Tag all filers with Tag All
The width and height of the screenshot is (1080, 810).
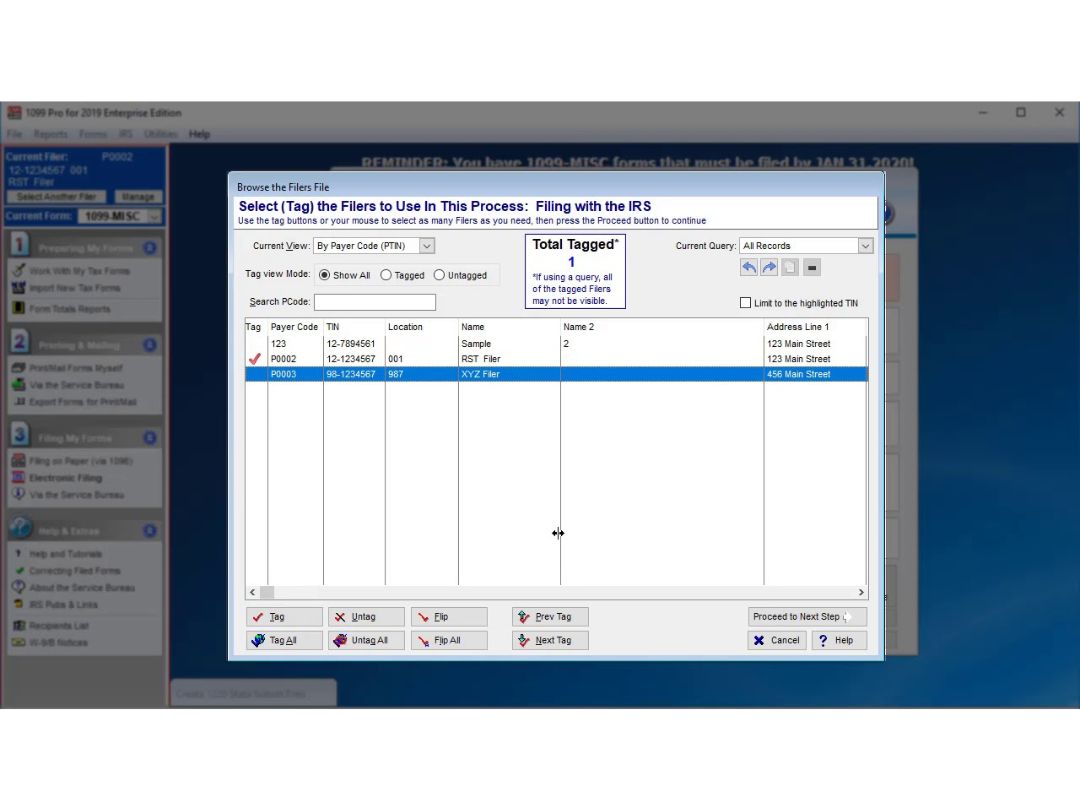point(284,640)
